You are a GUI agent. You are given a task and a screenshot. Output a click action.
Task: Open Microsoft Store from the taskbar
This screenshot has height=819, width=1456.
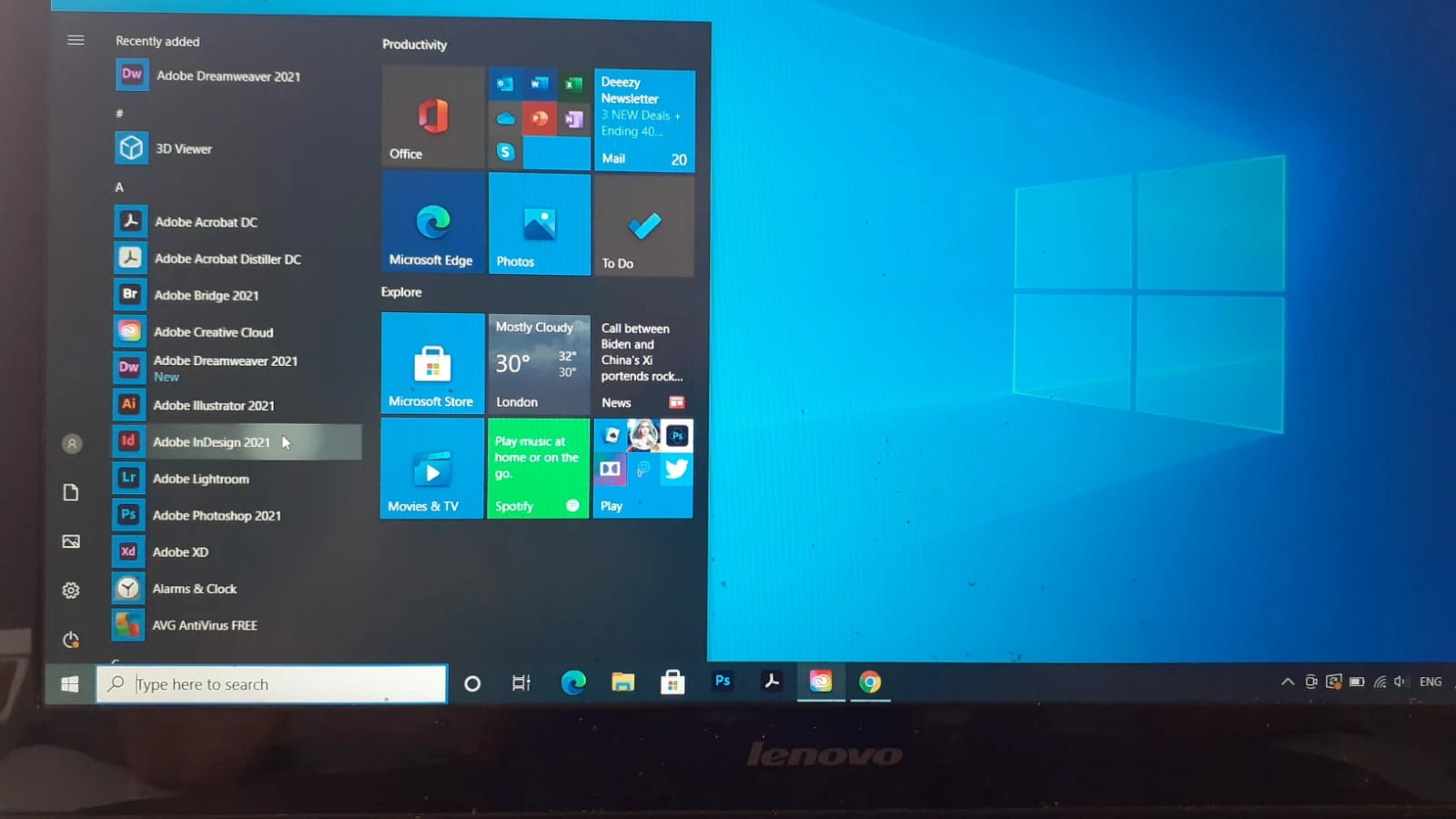[672, 682]
